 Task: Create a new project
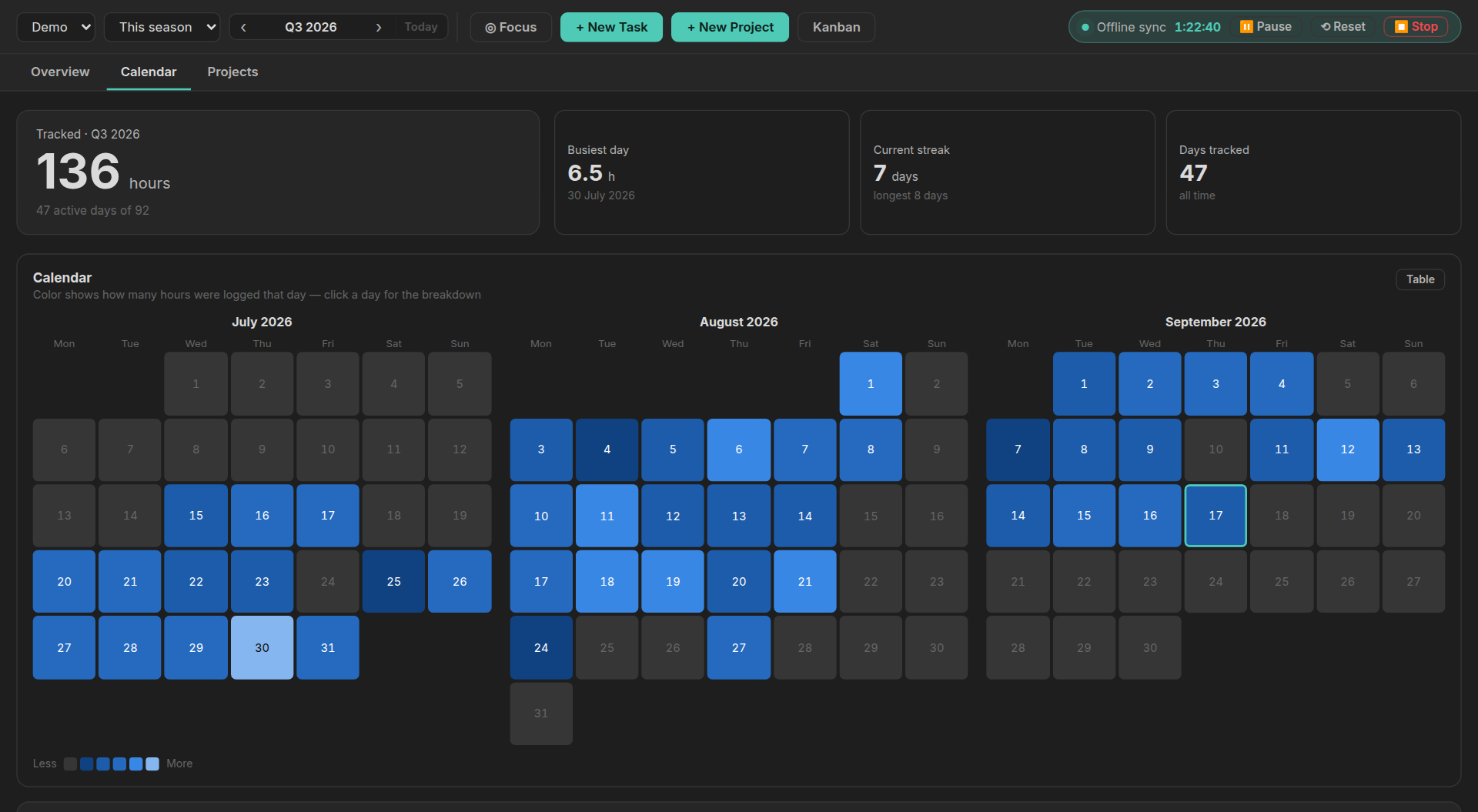(730, 27)
